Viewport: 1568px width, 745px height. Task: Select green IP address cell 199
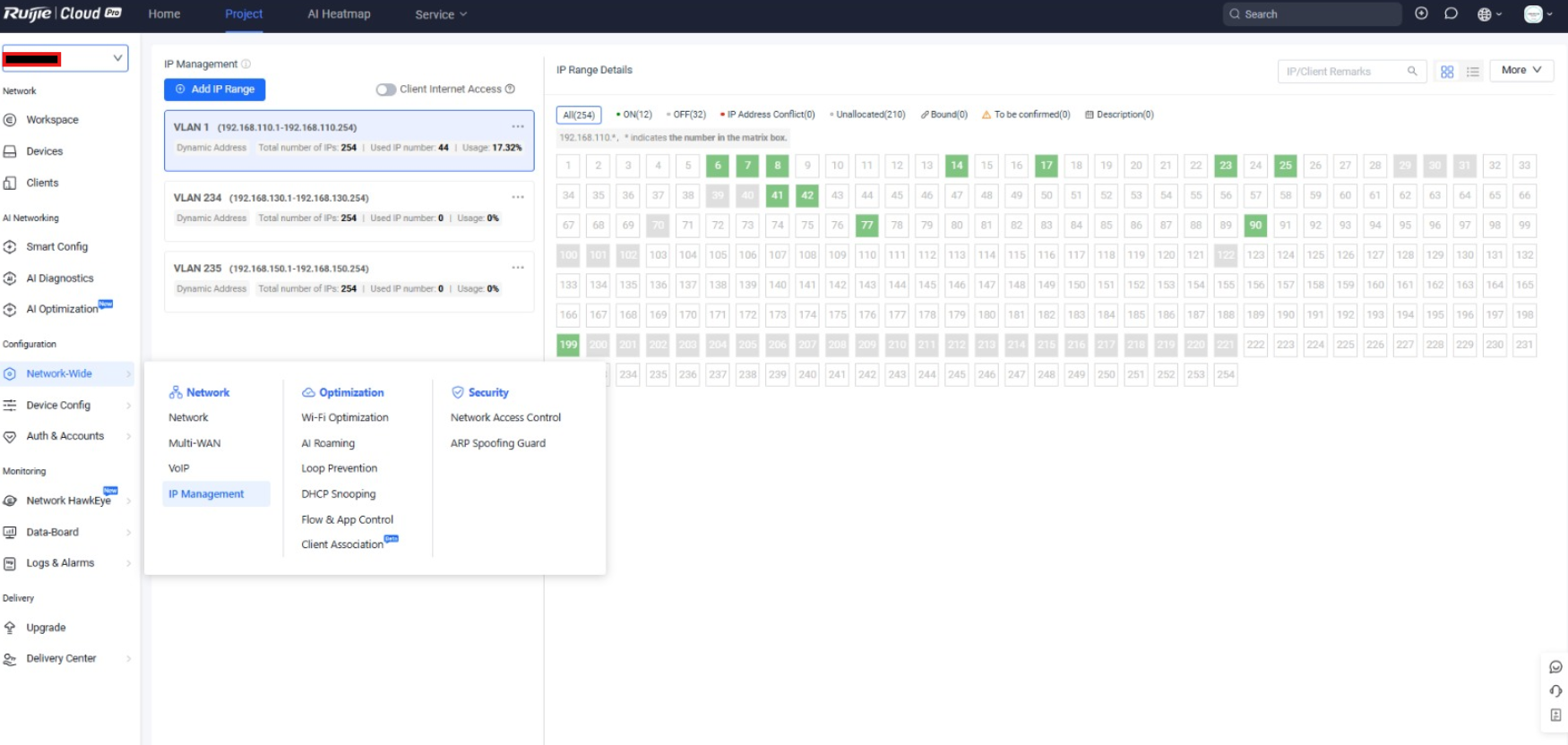568,345
